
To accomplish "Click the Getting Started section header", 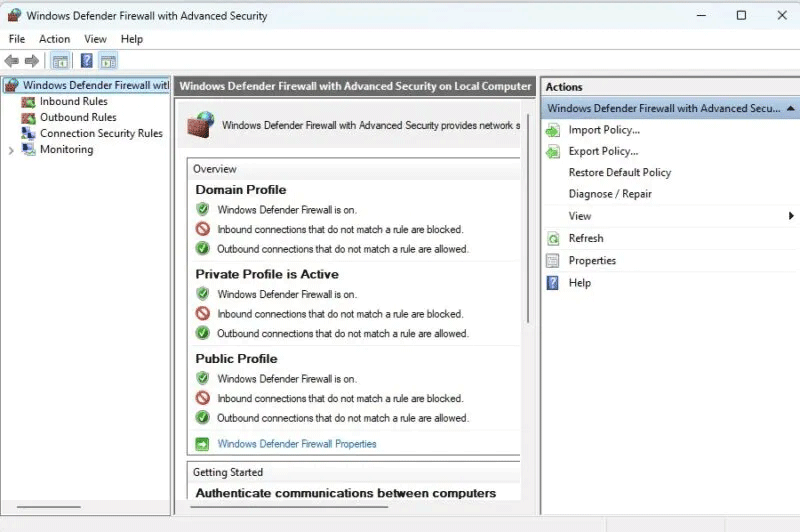I will click(228, 472).
